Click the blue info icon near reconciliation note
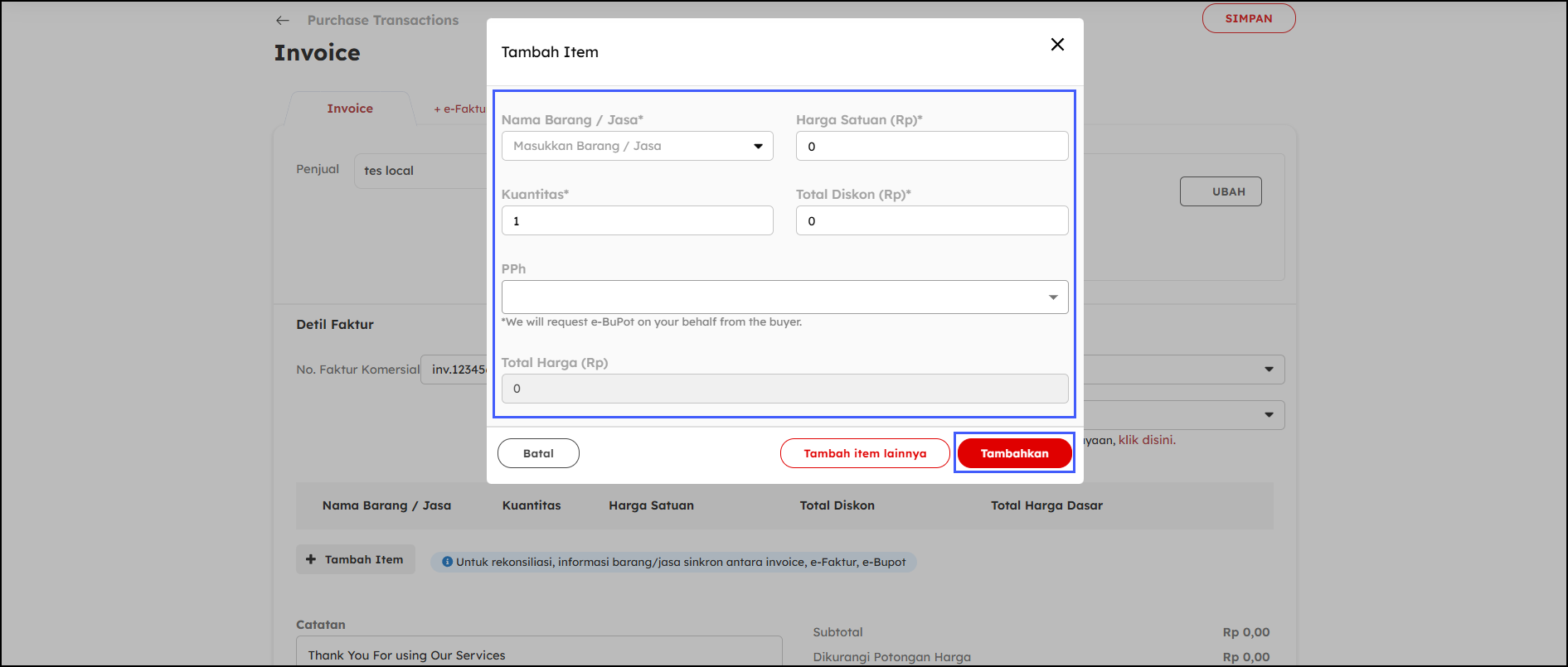1568x667 pixels. 448,562
